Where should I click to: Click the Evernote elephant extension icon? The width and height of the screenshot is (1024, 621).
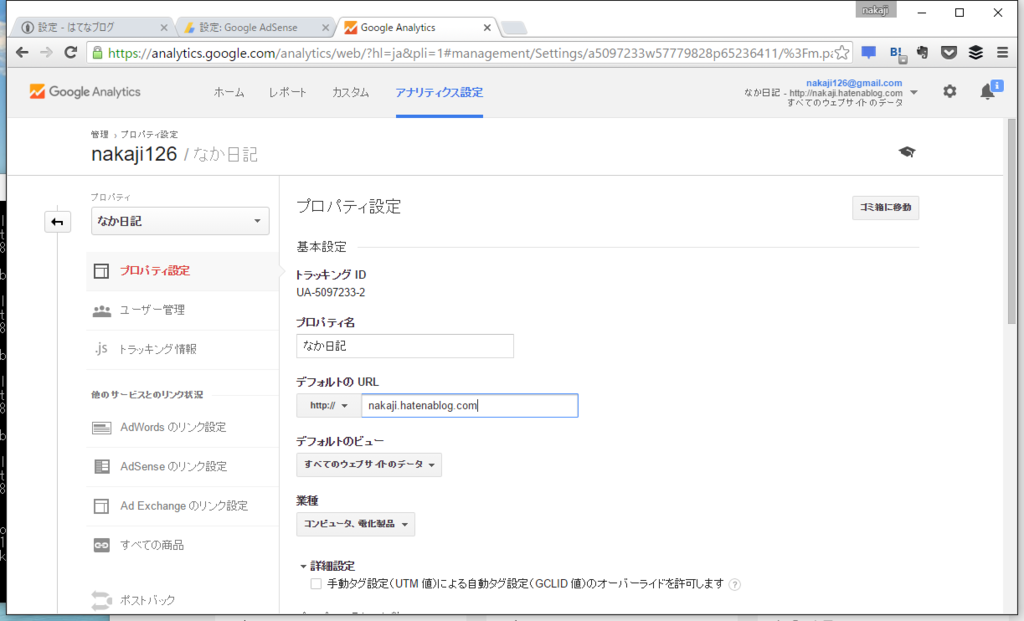(x=923, y=53)
